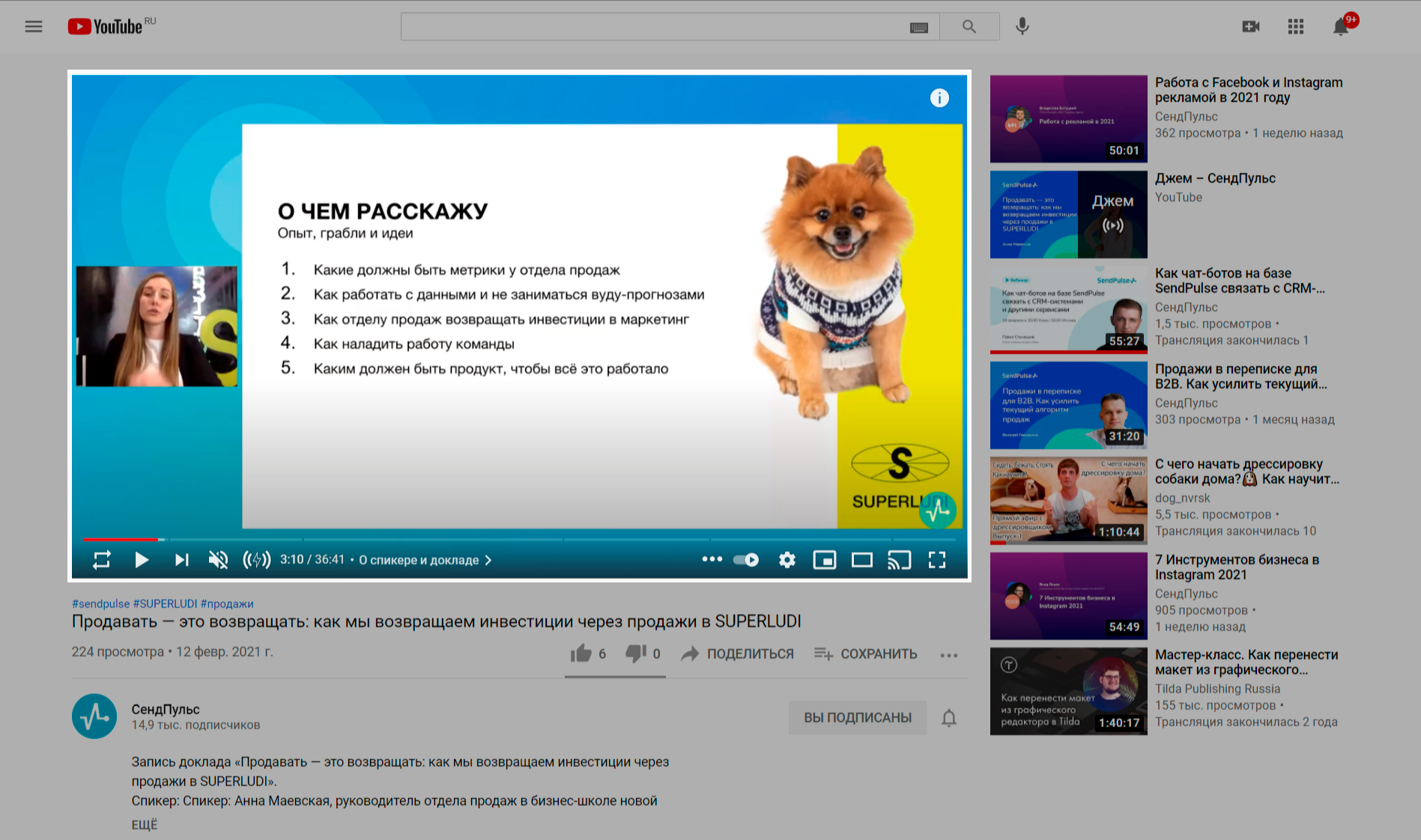Open СендПульс channel name link
The height and width of the screenshot is (840, 1421).
point(166,709)
